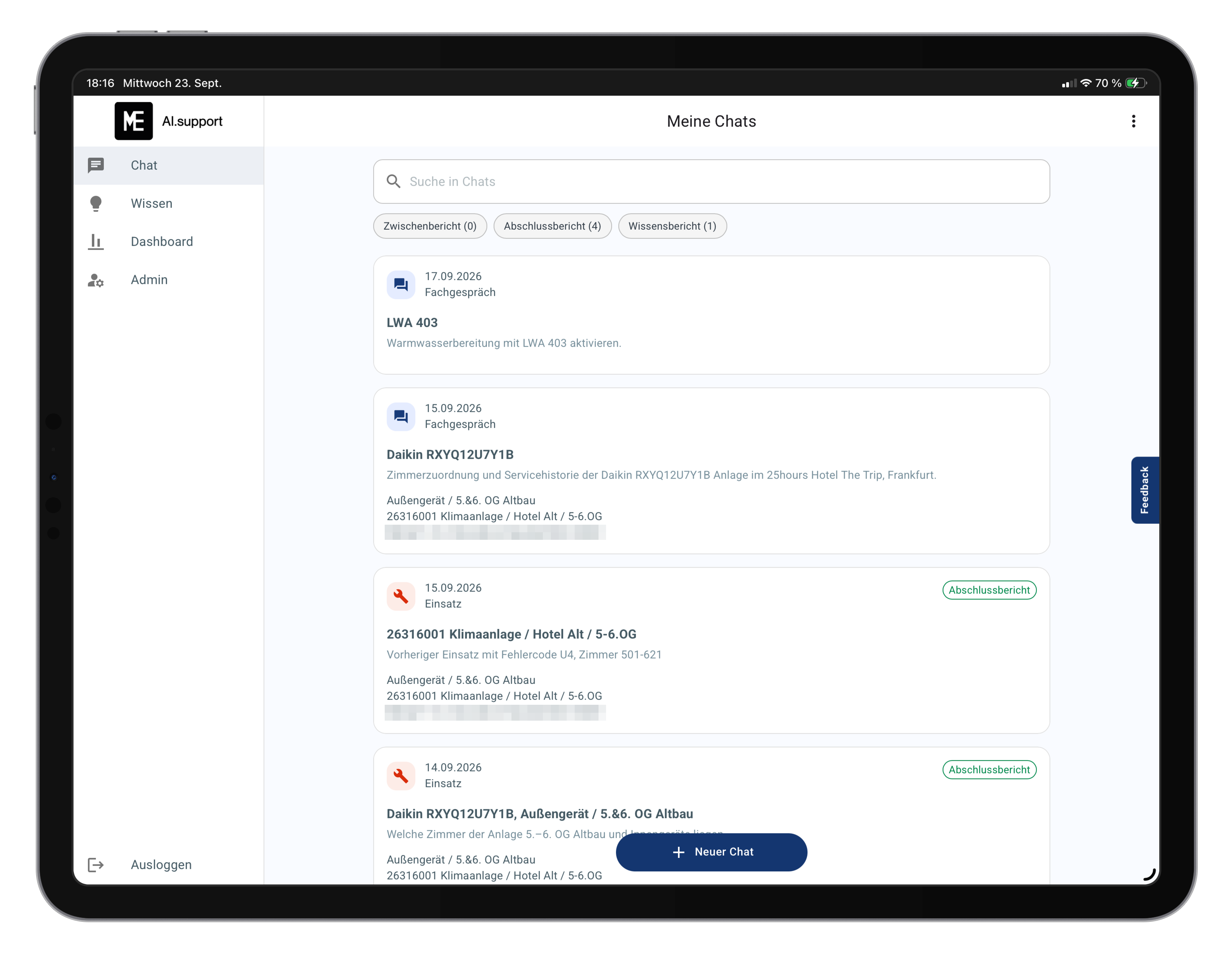This screenshot has width=1232, height=954.
Task: Enable the Wissensbericht (1) filter chip
Action: (672, 226)
